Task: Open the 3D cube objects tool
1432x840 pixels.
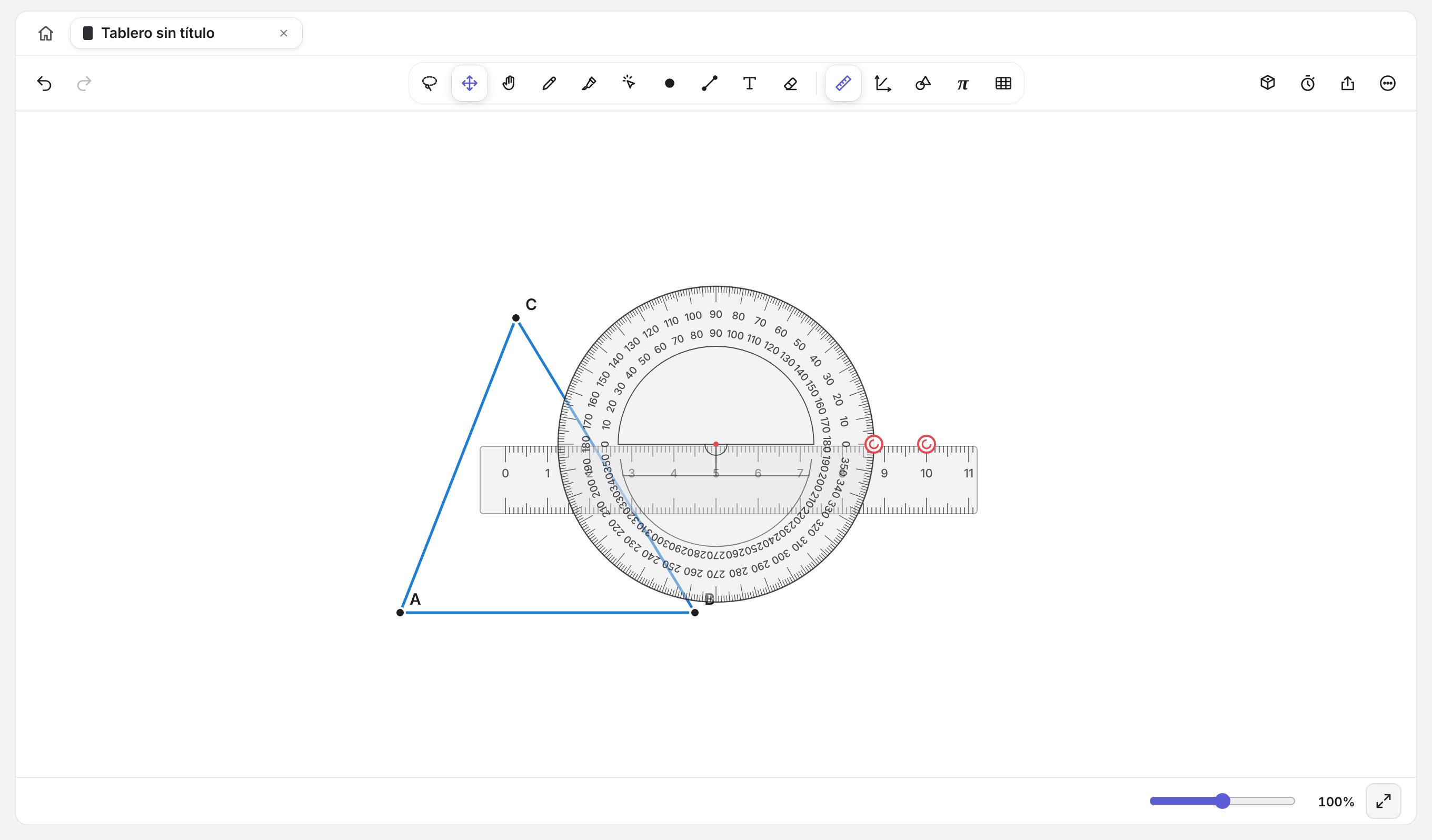Action: coord(1267,84)
